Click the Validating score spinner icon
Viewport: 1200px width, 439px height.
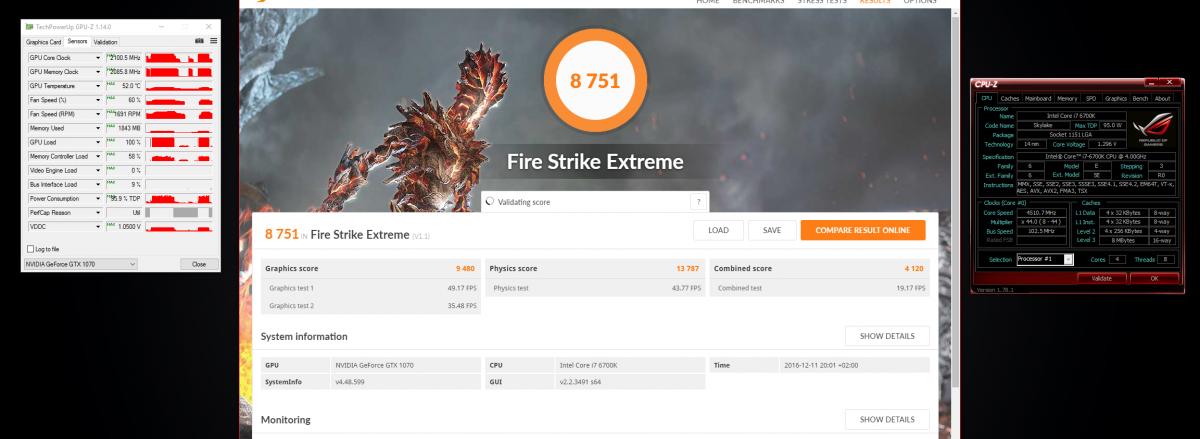point(489,201)
